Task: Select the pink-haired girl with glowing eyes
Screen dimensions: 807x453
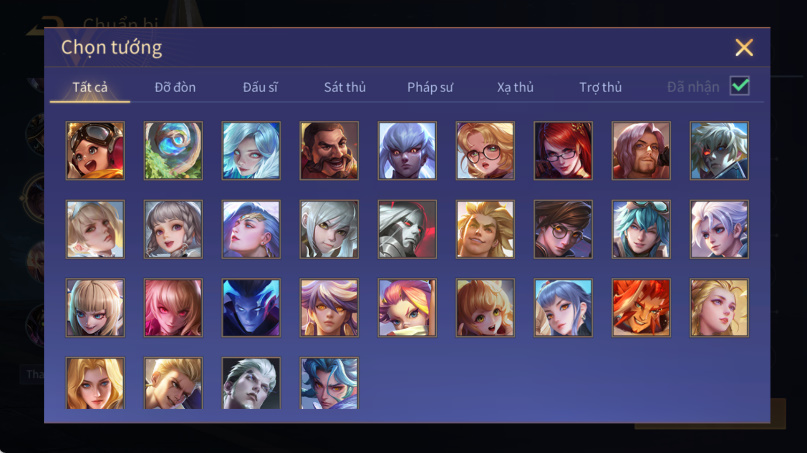Action: point(173,308)
